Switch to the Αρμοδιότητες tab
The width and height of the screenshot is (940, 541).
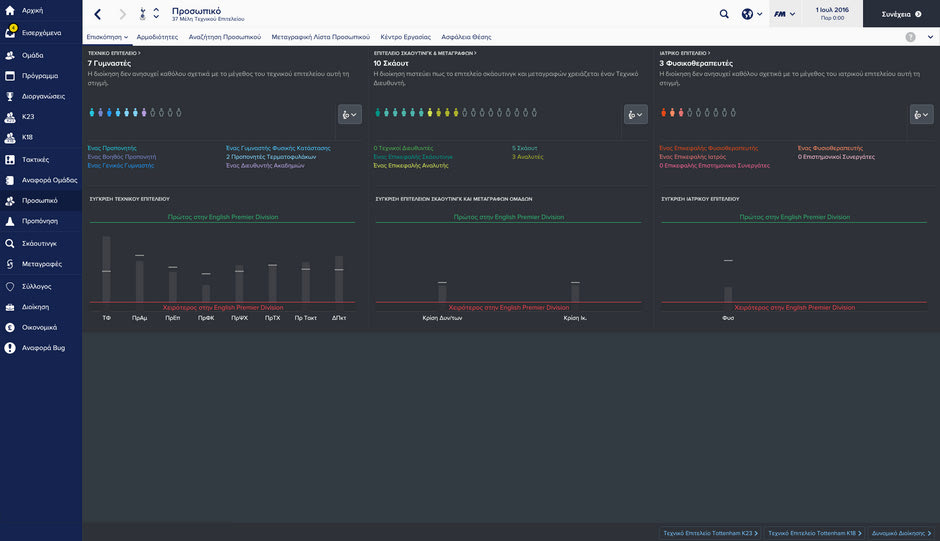click(x=157, y=37)
